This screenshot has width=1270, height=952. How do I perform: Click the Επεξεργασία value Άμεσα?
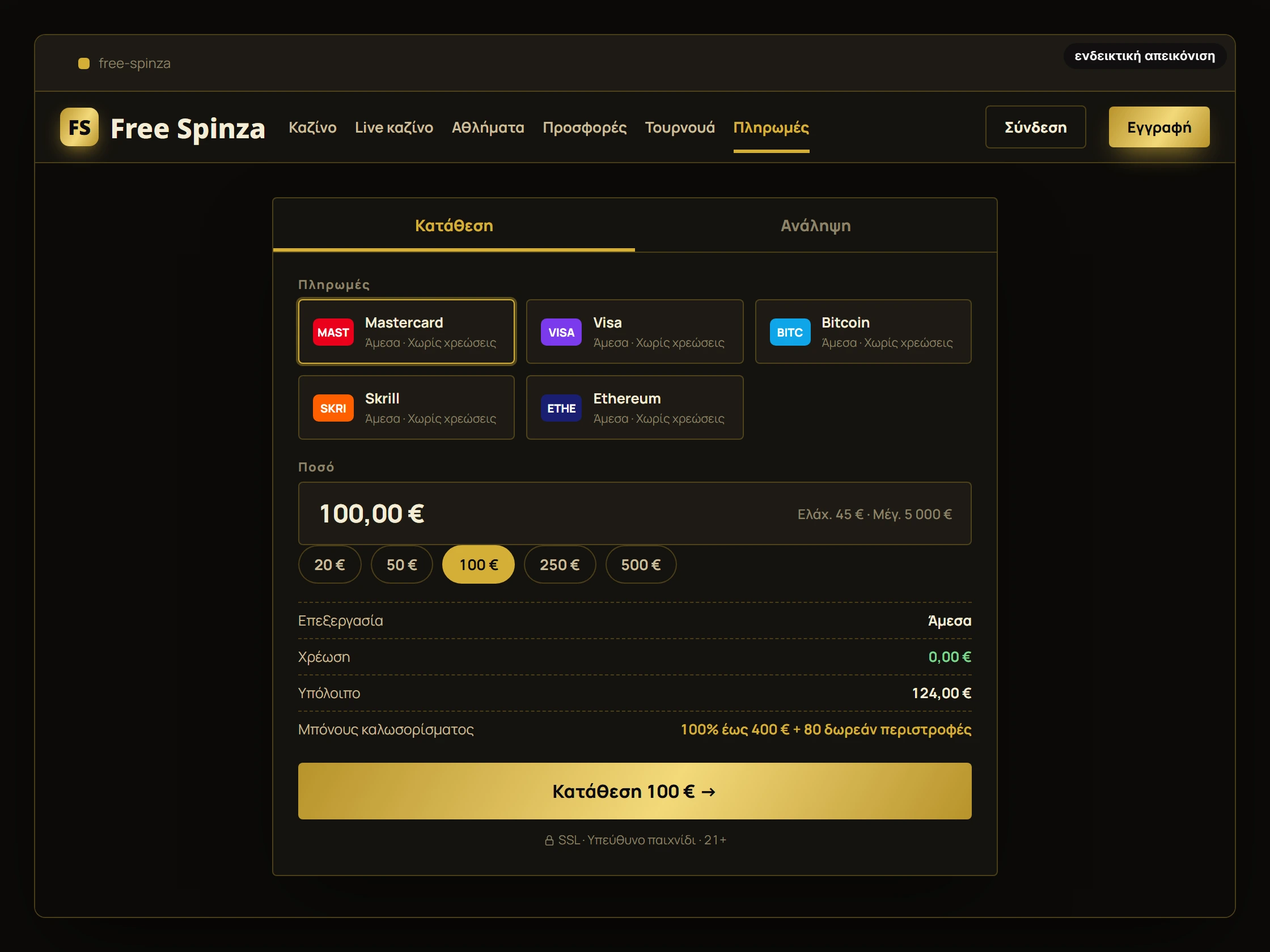point(950,620)
